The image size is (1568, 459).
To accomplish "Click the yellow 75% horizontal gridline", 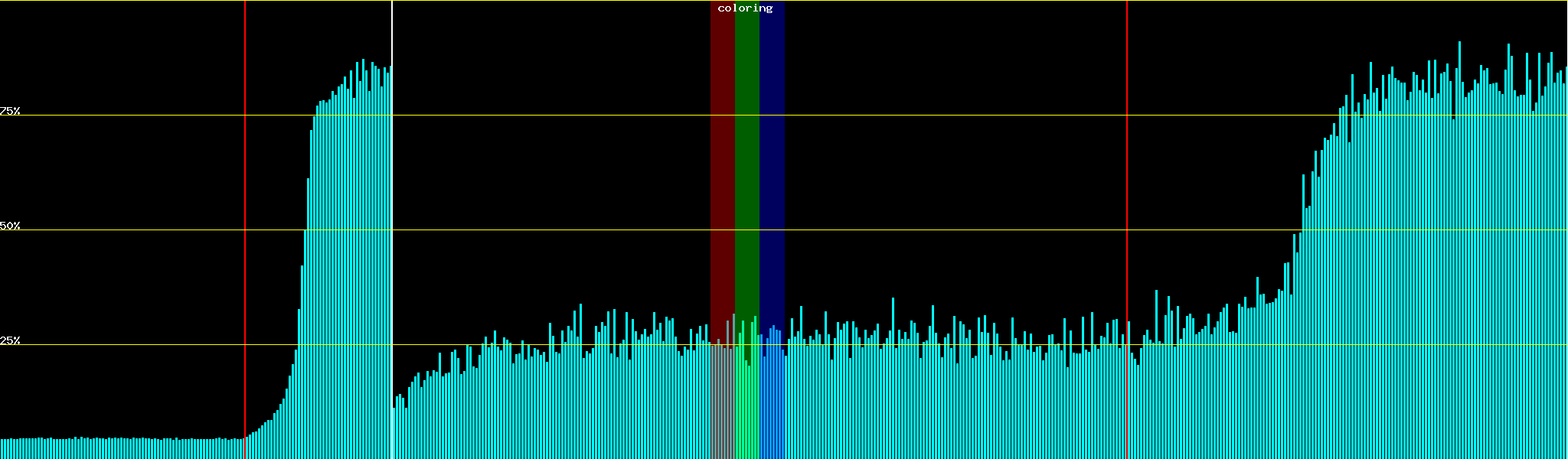I will pos(919,116).
